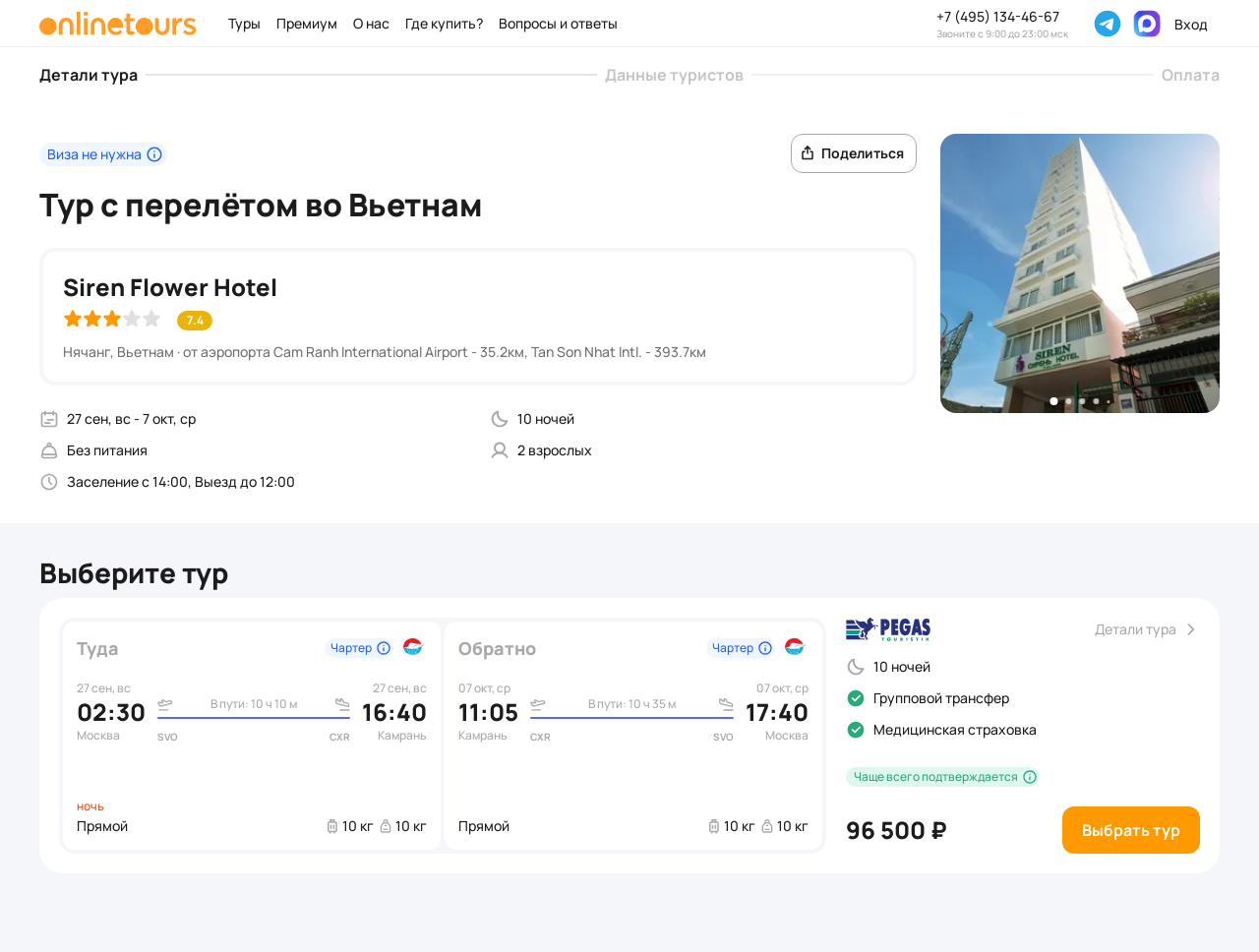Screen dimensions: 1259x952
Task: Click the Вход login link
Action: [1190, 25]
